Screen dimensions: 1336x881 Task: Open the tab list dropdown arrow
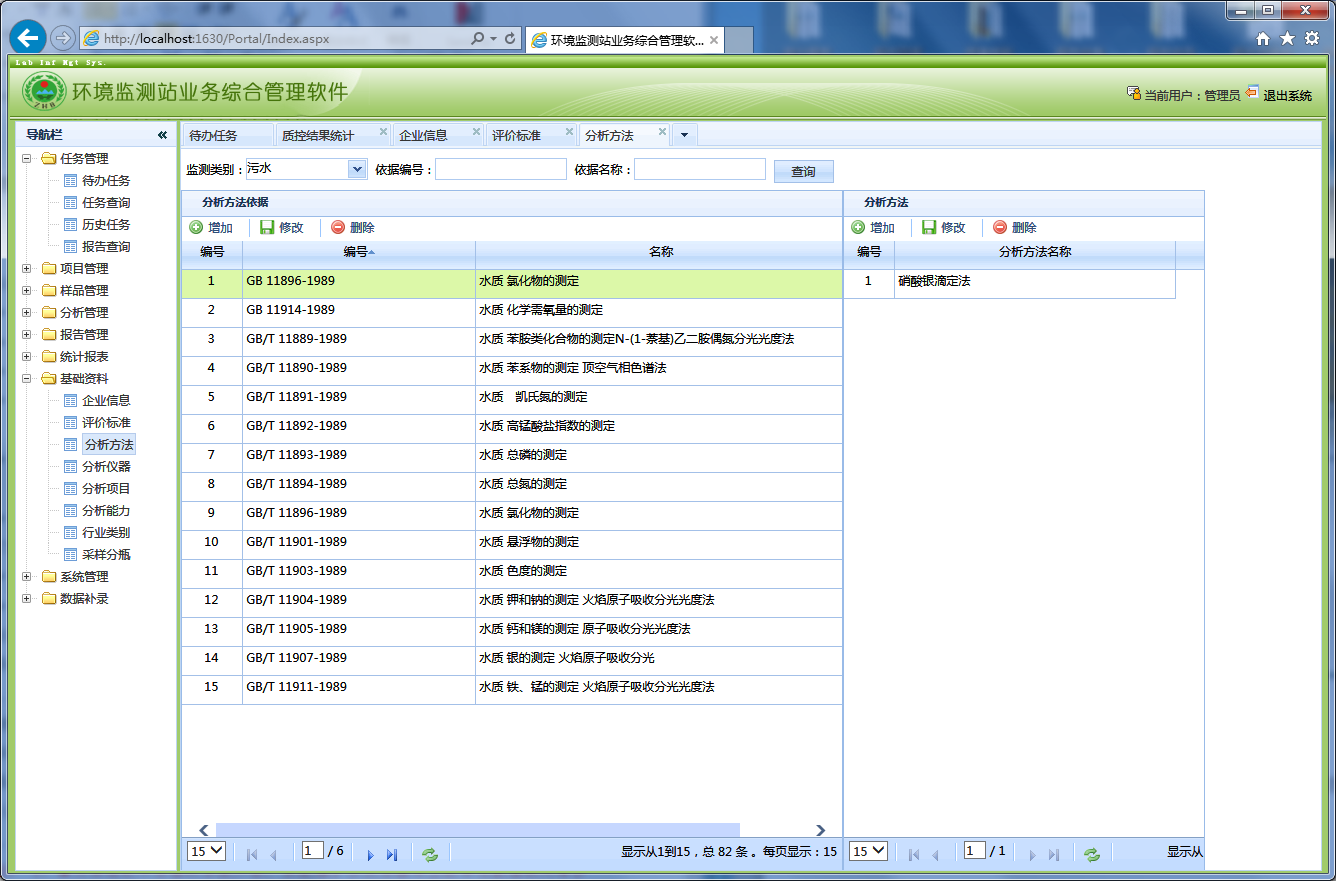click(685, 135)
